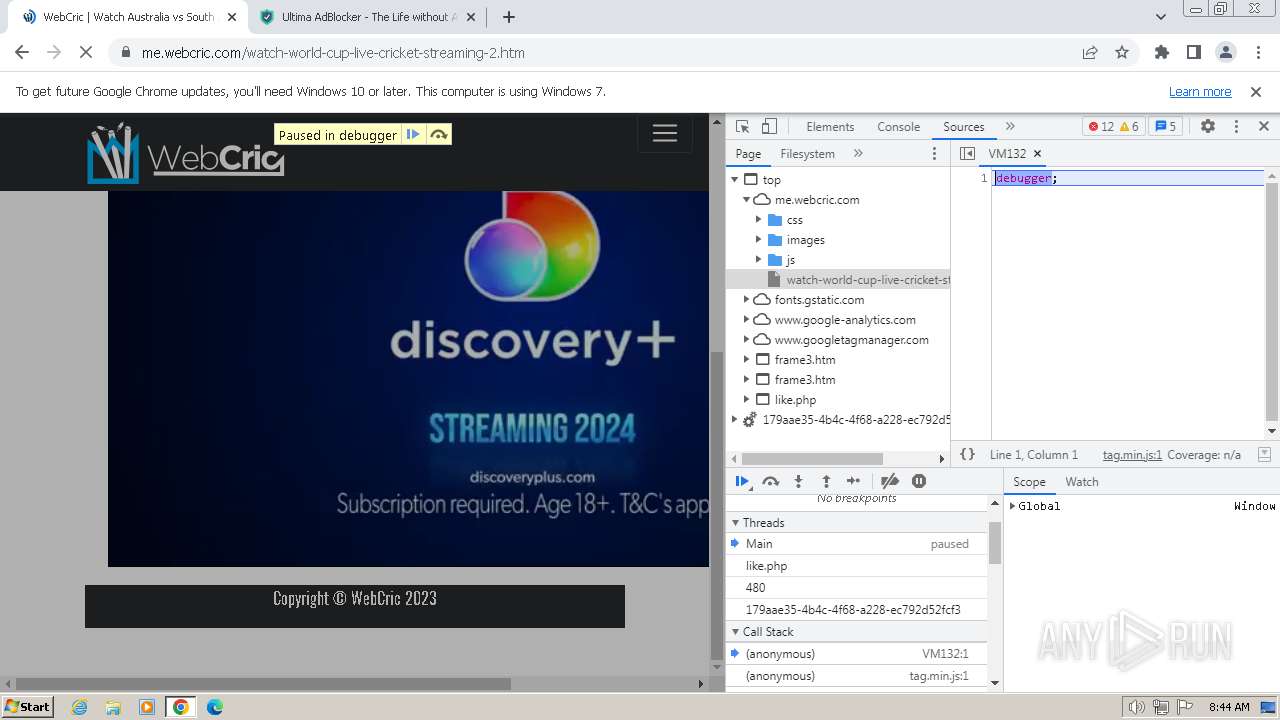Viewport: 1280px width, 720px height.
Task: Switch to the Ultima AdBlocker tab
Action: (x=369, y=17)
